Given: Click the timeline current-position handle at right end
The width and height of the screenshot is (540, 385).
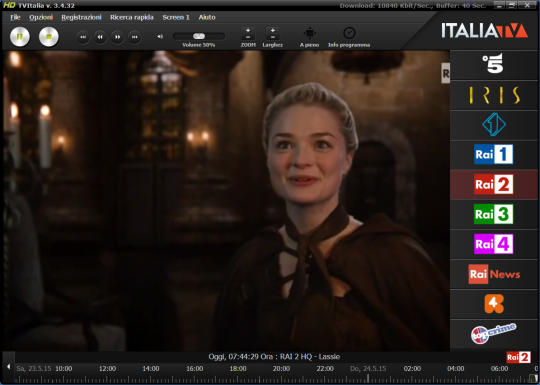Looking at the screenshot, I should (x=534, y=378).
